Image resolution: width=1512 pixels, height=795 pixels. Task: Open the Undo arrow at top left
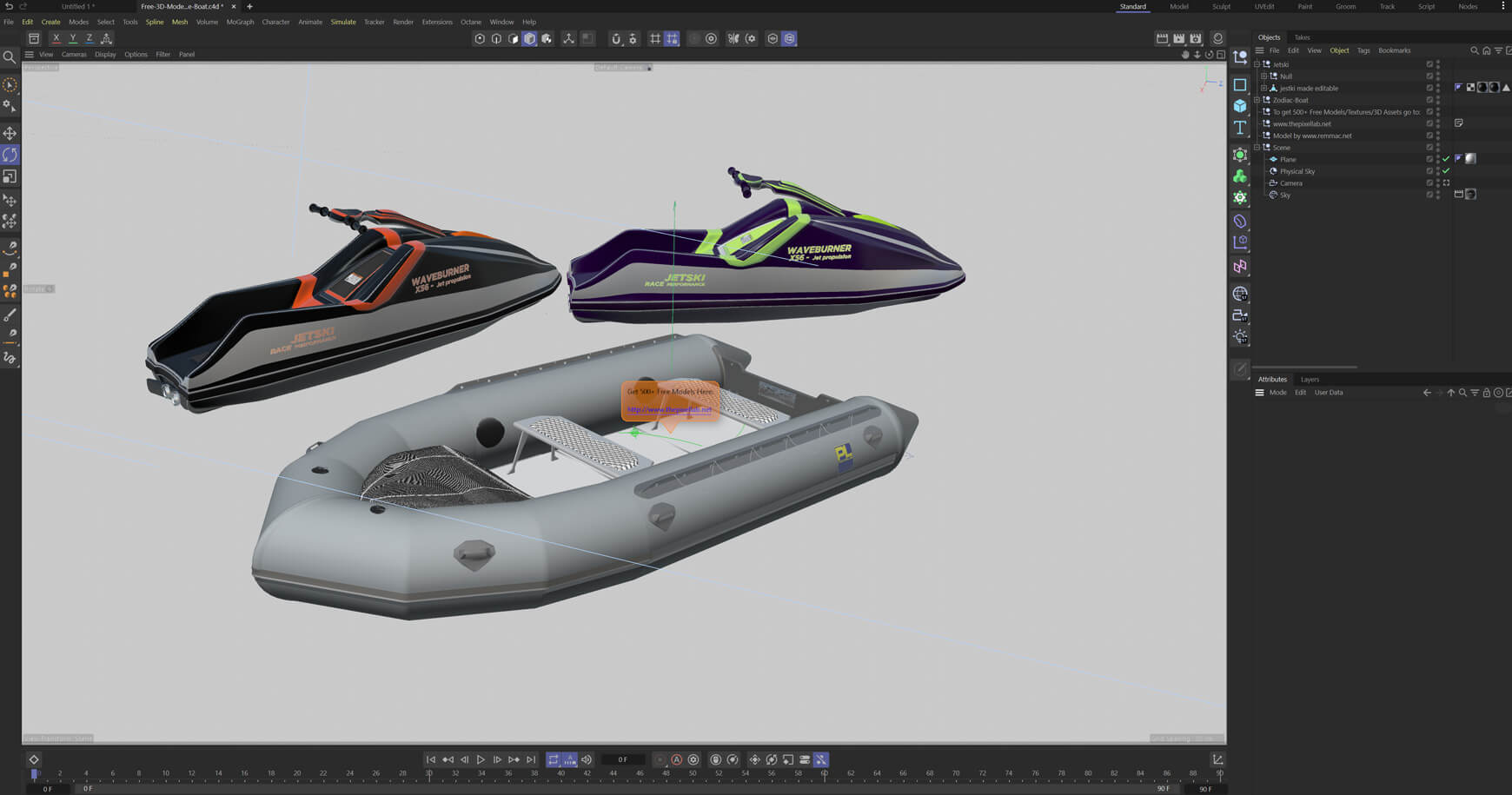click(9, 6)
